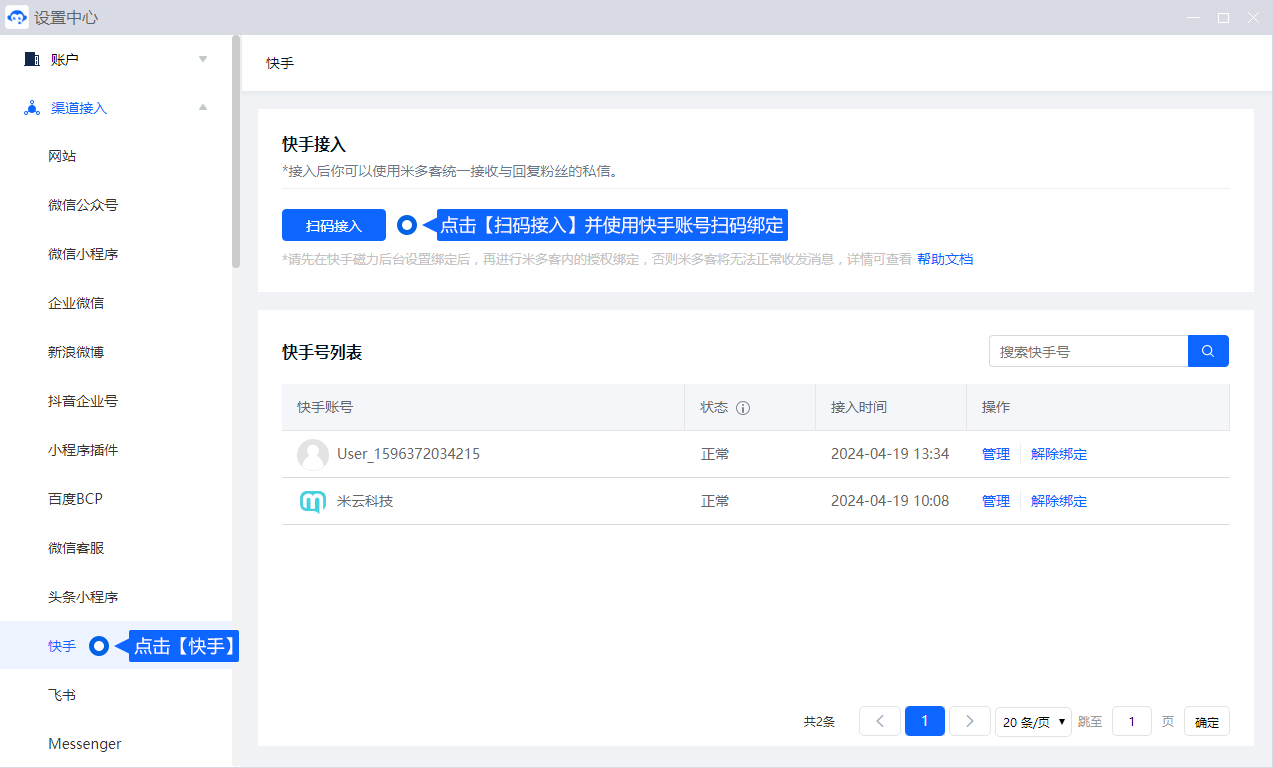
Task: Click the User_1596372034215 avatar
Action: pyautogui.click(x=313, y=454)
